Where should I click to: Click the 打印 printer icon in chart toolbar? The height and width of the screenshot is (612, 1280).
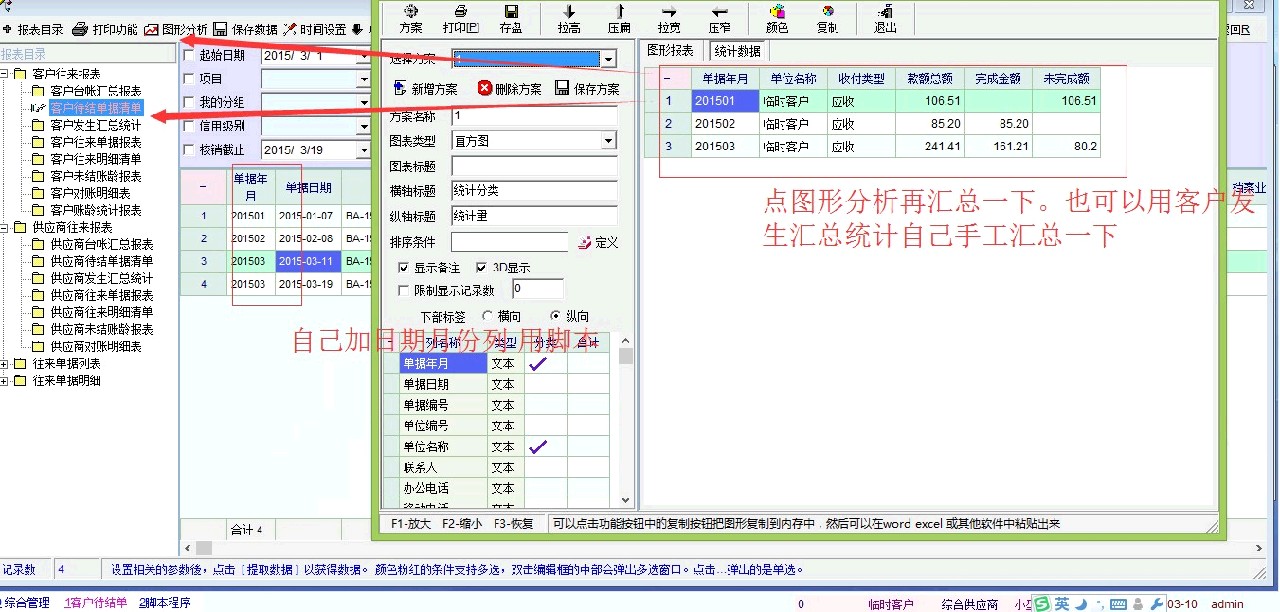click(x=461, y=12)
